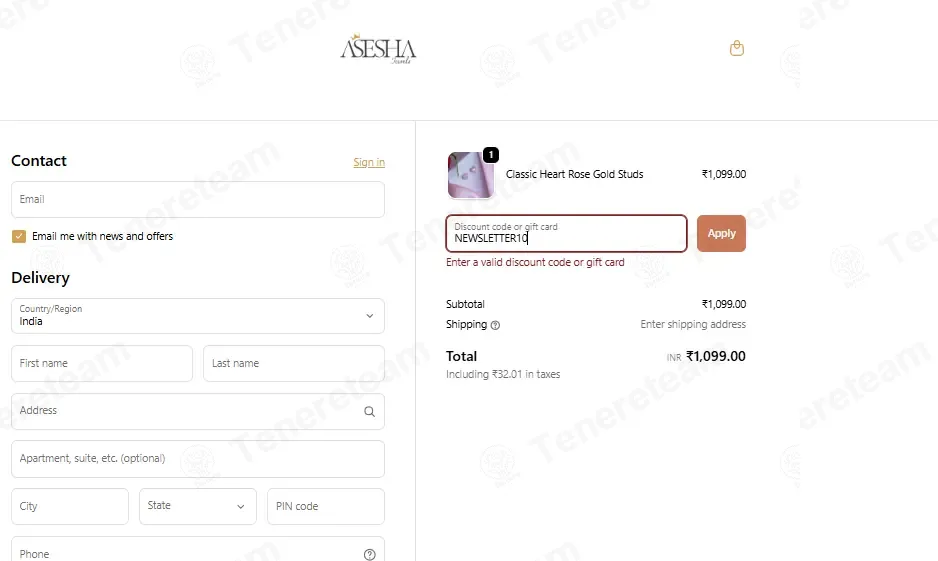938x561 pixels.
Task: Click the shipping info question mark icon
Action: pos(495,325)
